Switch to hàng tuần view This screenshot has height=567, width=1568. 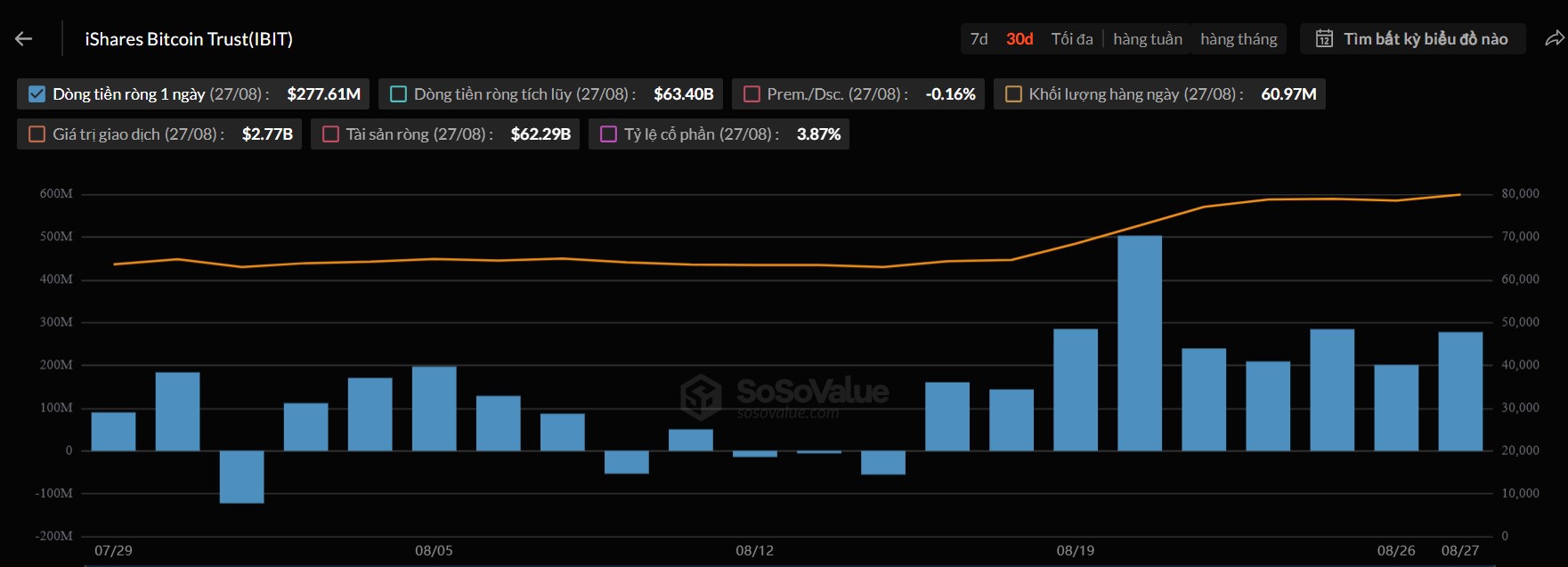pos(1147,38)
